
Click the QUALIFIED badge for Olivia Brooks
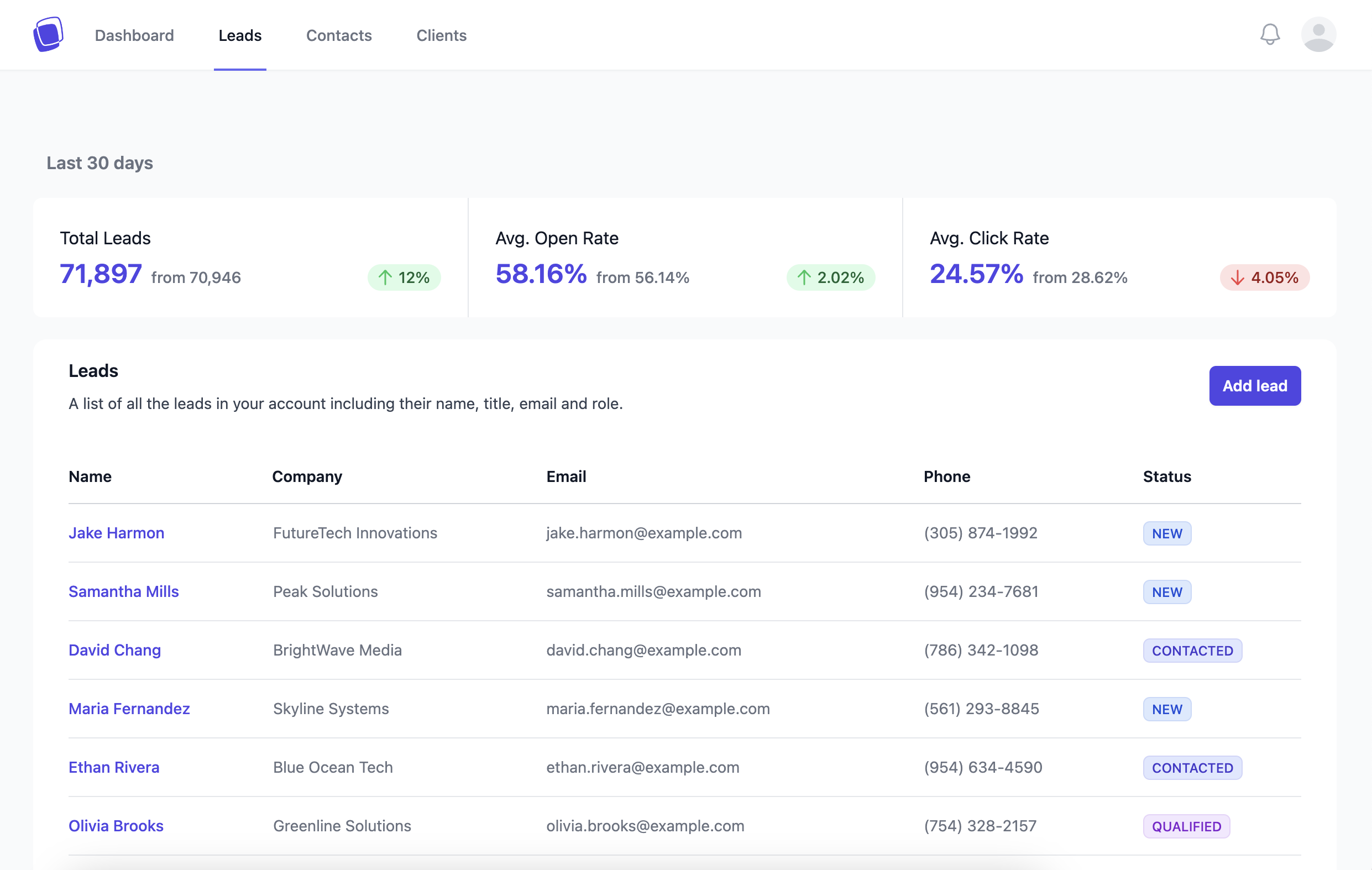click(x=1186, y=826)
